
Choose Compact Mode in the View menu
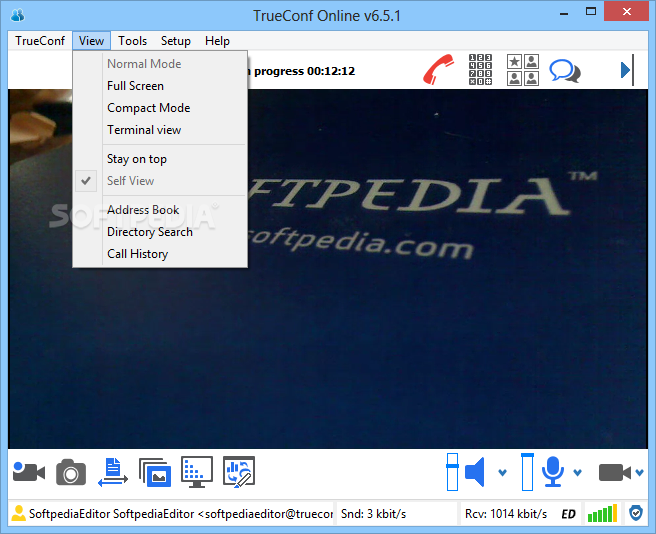click(x=160, y=108)
